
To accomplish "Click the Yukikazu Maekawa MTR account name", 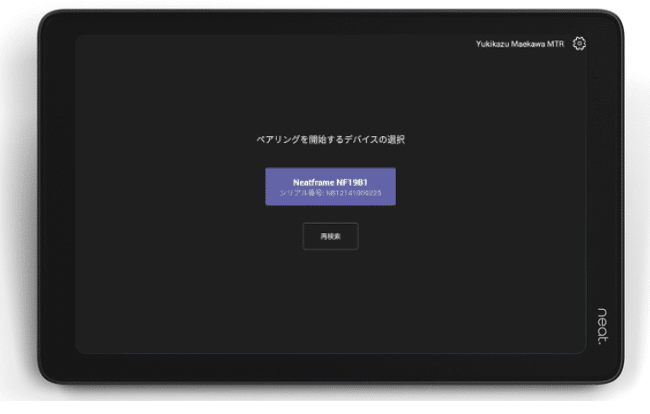I will pyautogui.click(x=520, y=44).
